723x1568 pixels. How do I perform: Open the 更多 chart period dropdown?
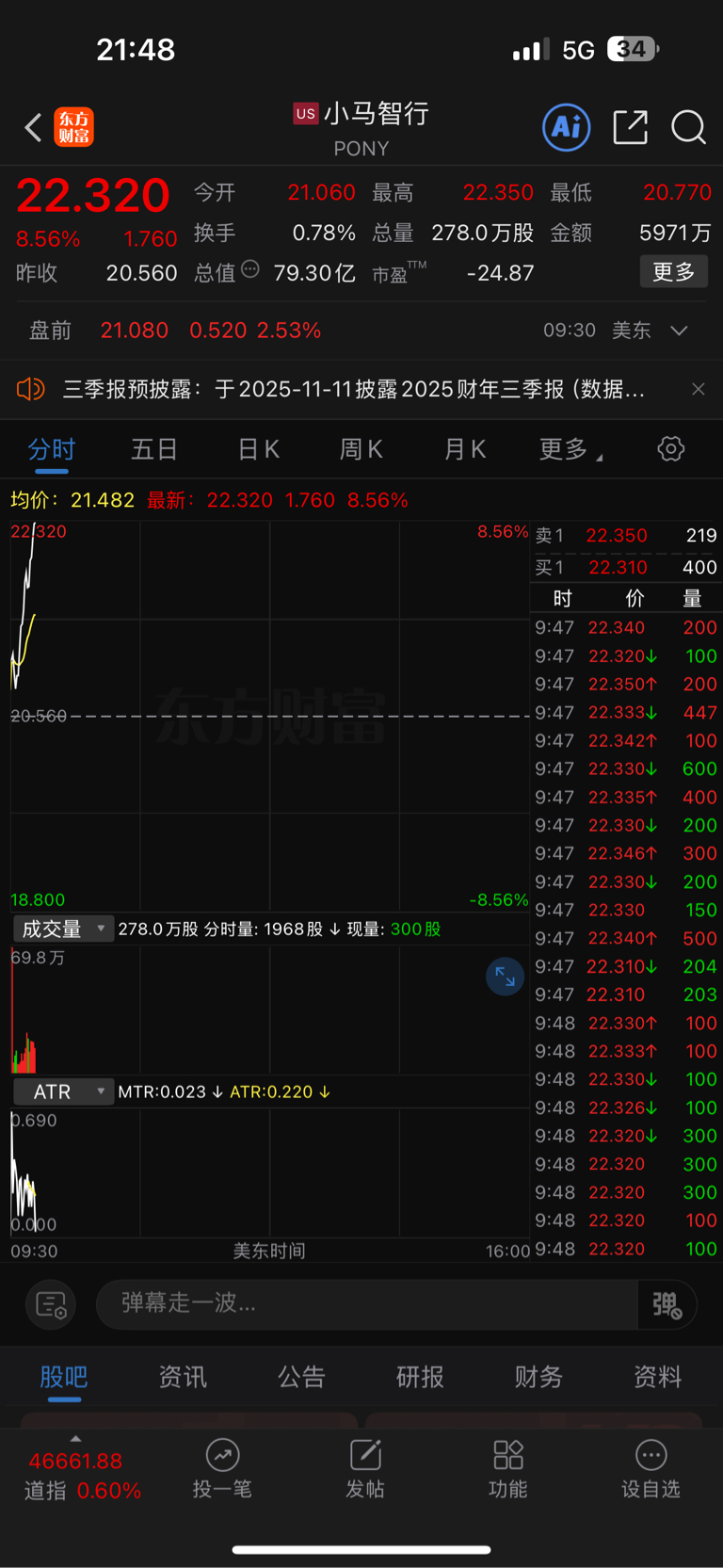pyautogui.click(x=570, y=449)
